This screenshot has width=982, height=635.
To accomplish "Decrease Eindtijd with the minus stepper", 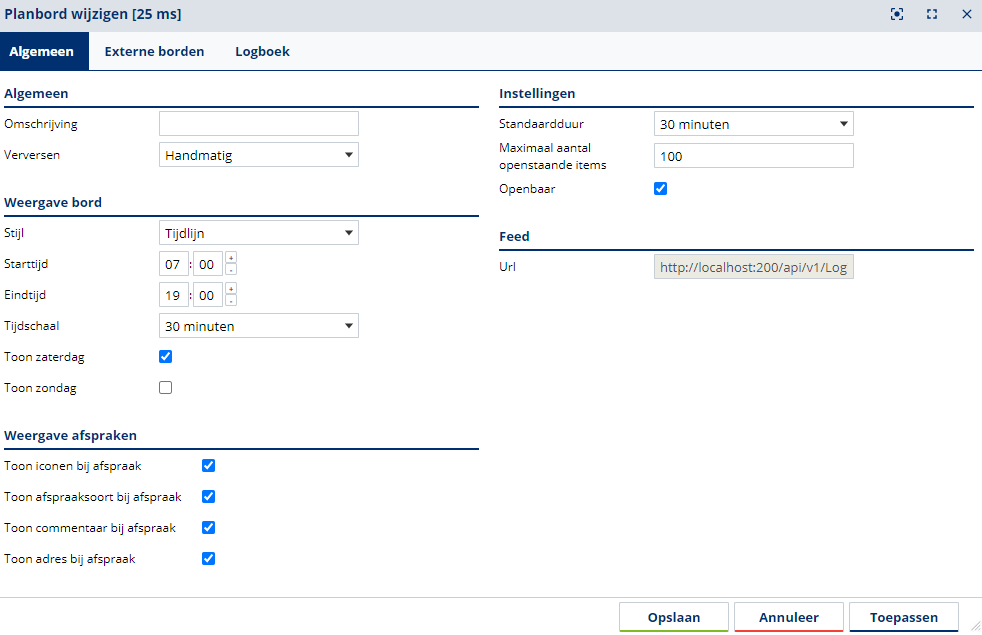I will click(x=231, y=301).
